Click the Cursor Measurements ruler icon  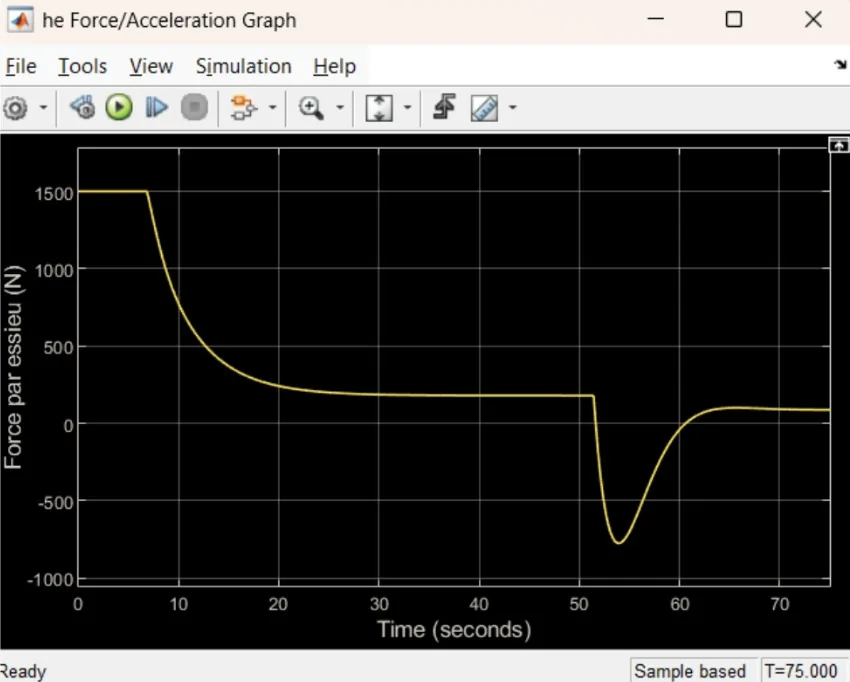[484, 108]
